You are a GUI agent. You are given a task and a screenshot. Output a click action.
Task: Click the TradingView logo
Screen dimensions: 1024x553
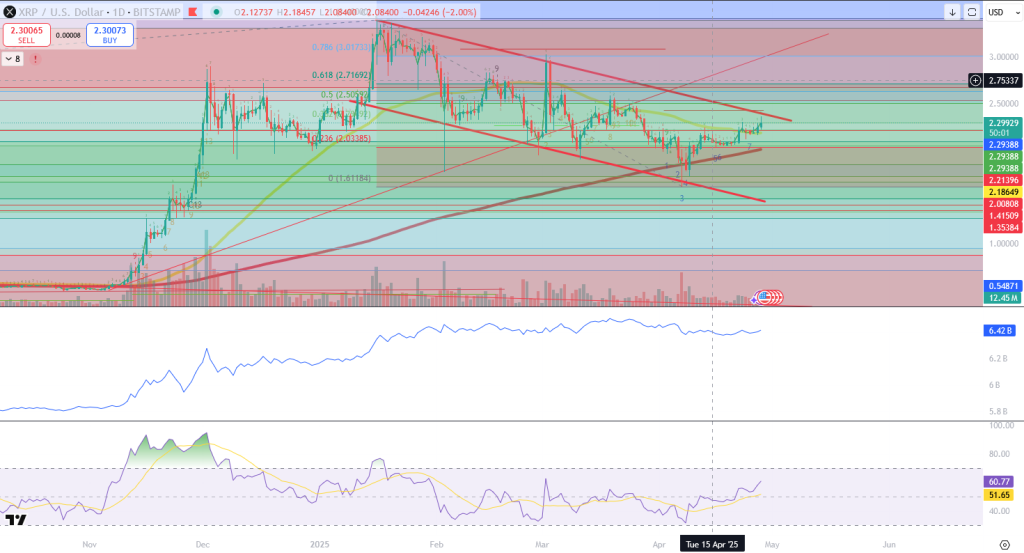pyautogui.click(x=16, y=520)
